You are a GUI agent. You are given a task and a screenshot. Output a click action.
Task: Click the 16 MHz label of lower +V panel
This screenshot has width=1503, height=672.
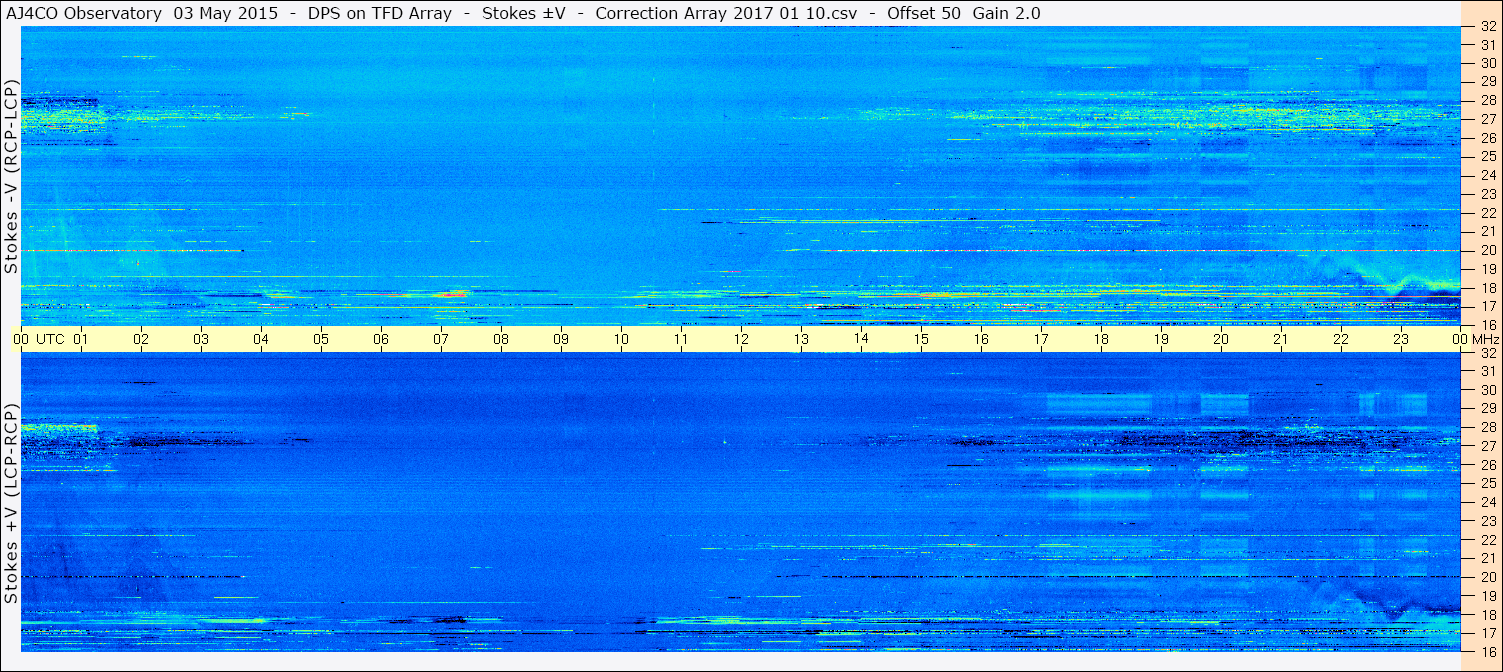coord(1487,651)
